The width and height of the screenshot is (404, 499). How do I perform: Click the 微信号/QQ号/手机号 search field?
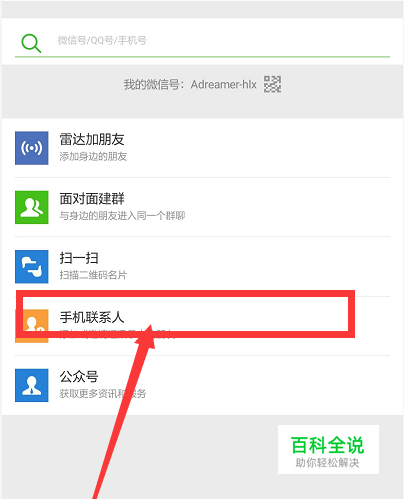(202, 41)
